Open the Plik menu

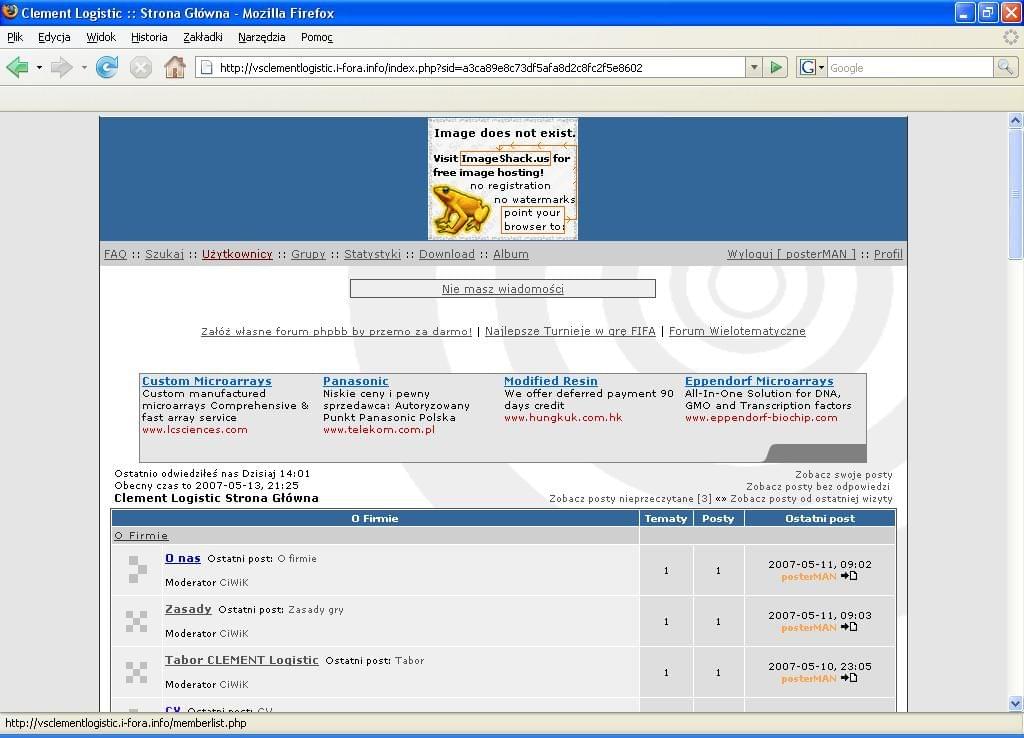[15, 37]
